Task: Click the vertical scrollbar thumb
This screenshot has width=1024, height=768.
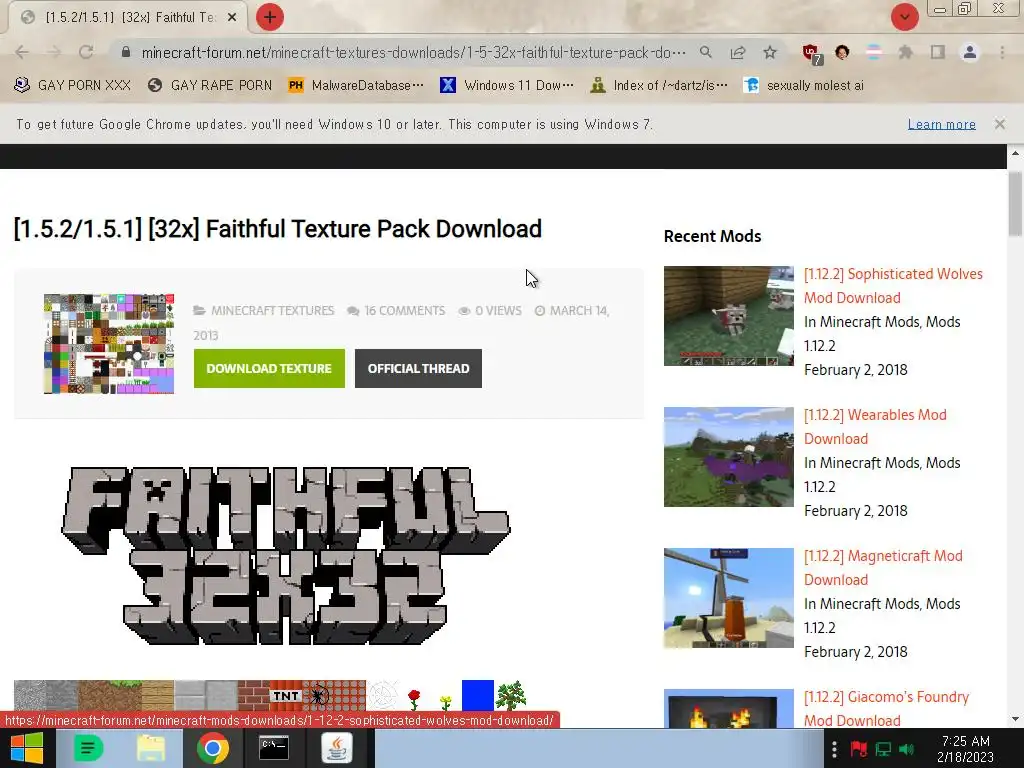Action: tap(1015, 204)
